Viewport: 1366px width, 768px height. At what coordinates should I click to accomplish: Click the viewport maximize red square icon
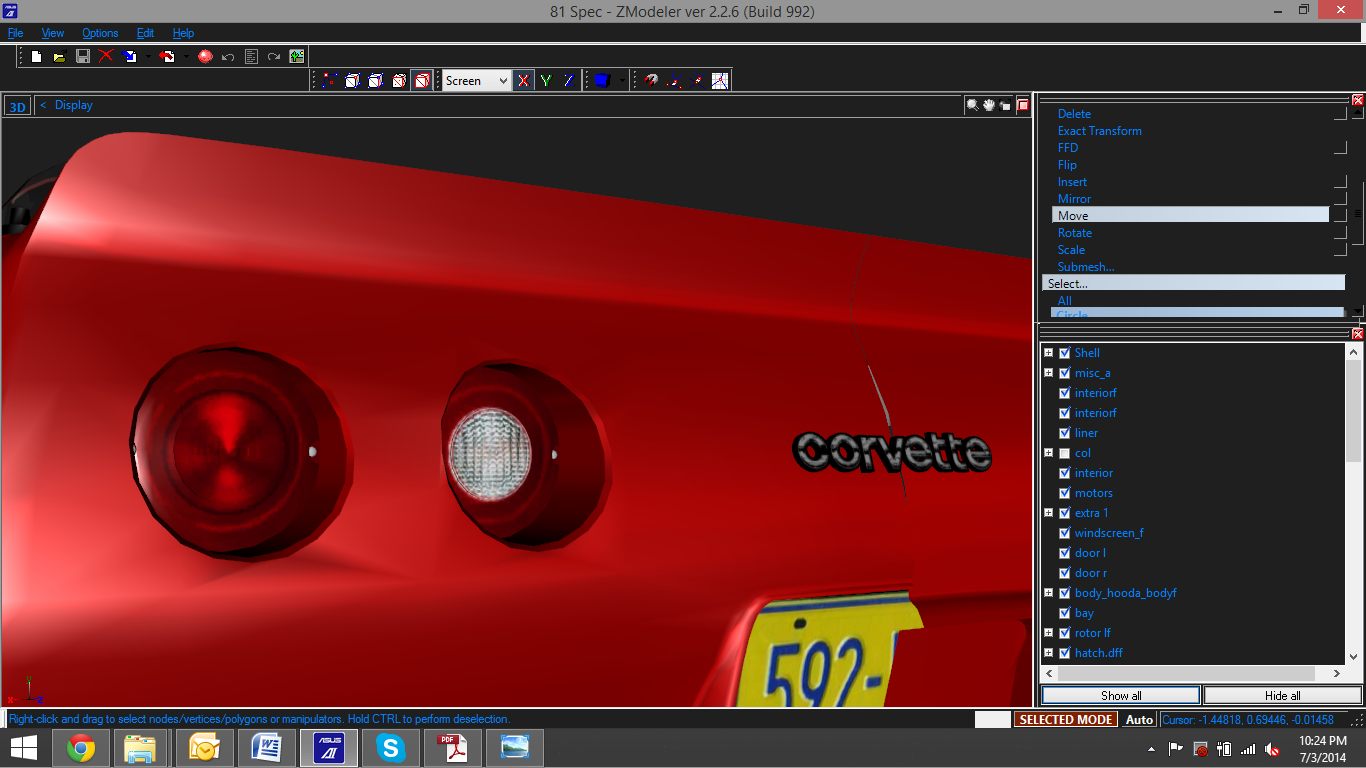[x=1023, y=105]
